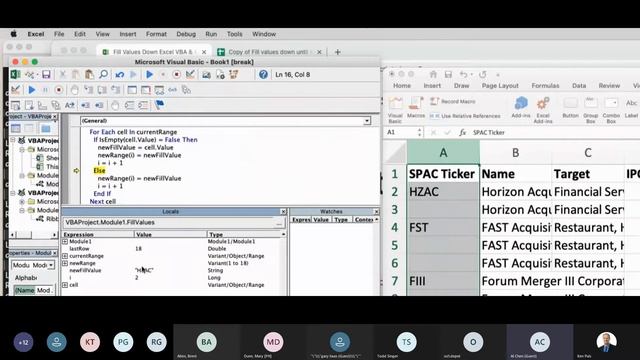
Task: Click the Insert function fx button
Action: click(x=462, y=132)
